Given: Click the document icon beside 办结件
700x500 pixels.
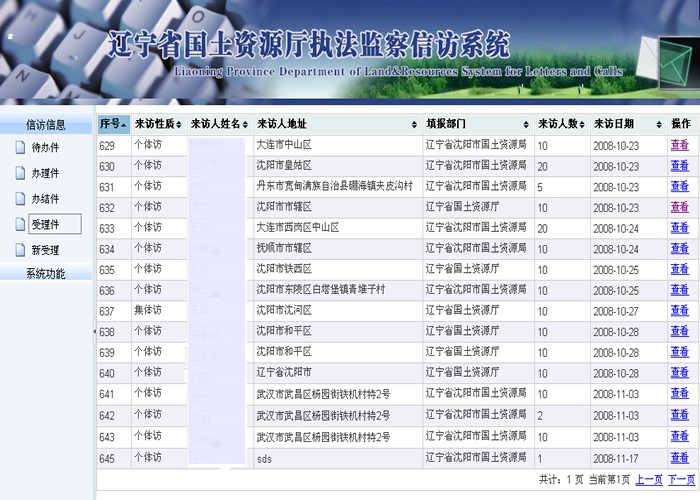Looking at the screenshot, I should [20, 199].
